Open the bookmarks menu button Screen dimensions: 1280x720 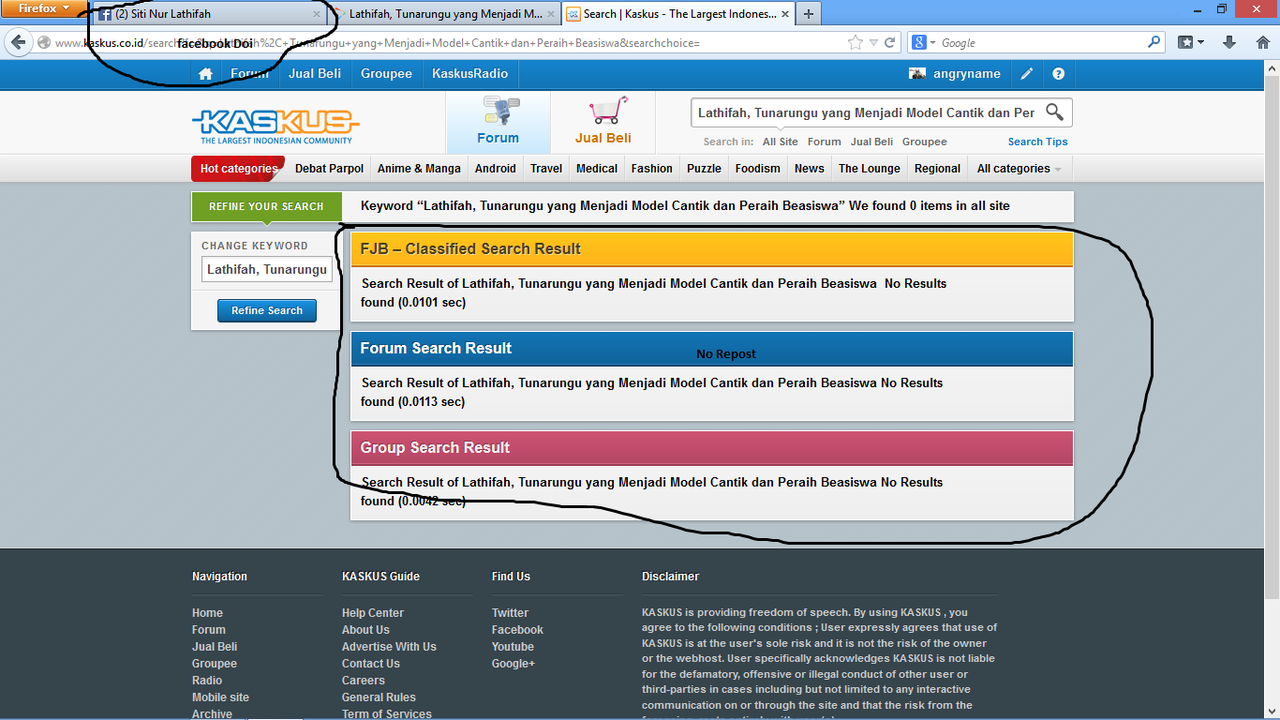(1190, 43)
